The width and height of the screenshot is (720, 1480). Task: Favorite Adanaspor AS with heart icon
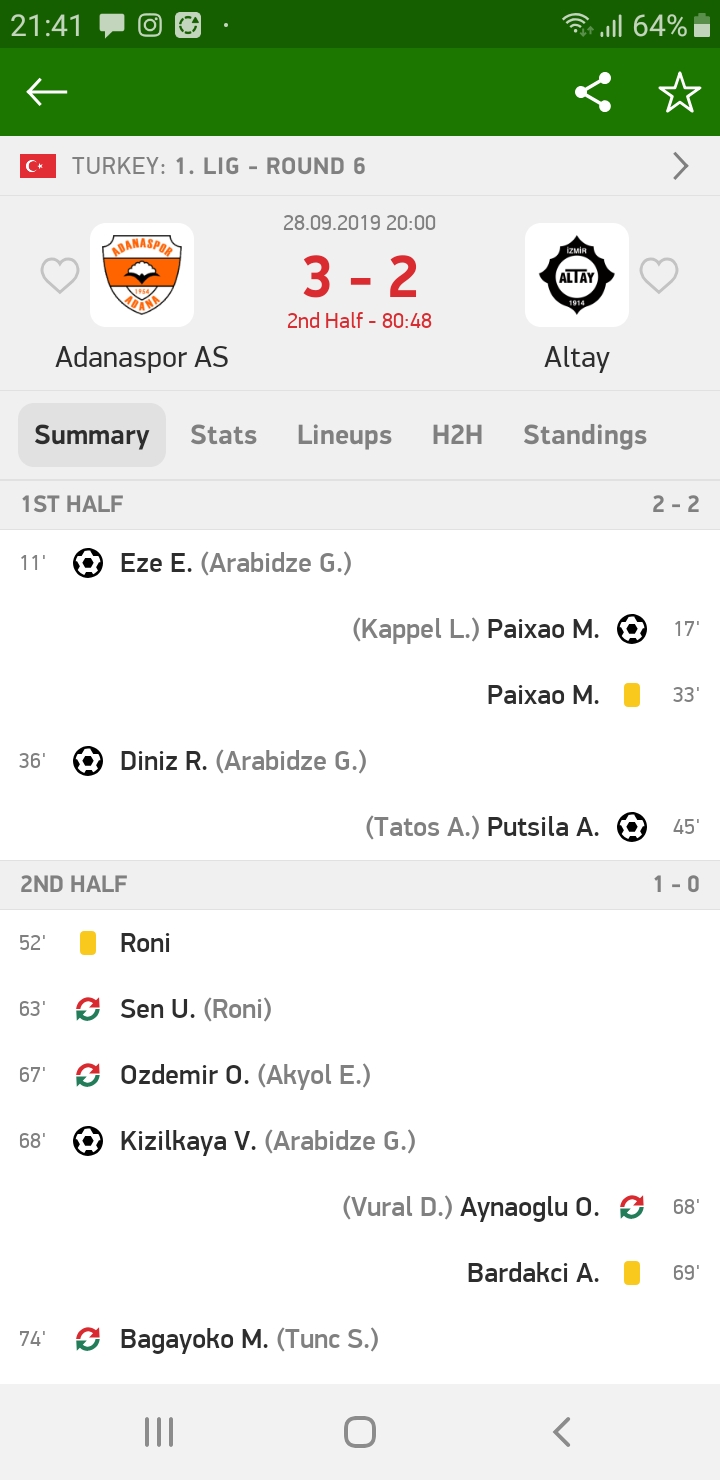point(59,275)
